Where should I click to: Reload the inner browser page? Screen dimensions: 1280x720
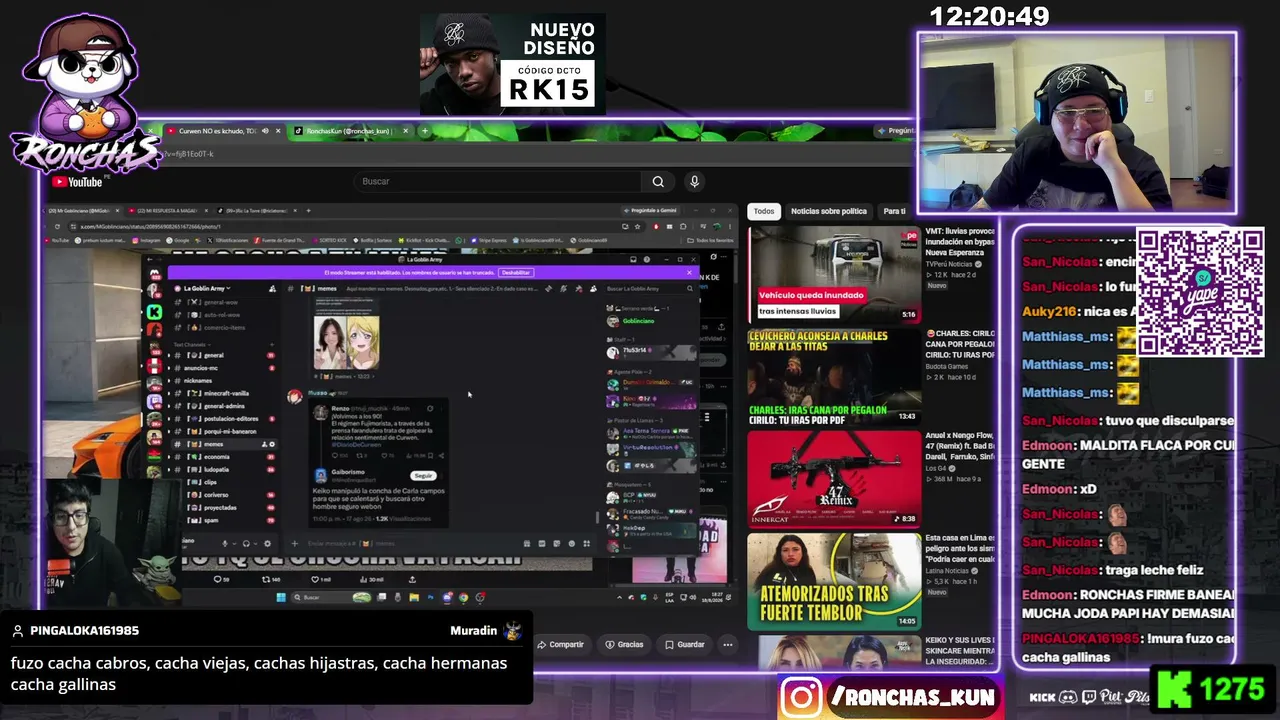58,226
